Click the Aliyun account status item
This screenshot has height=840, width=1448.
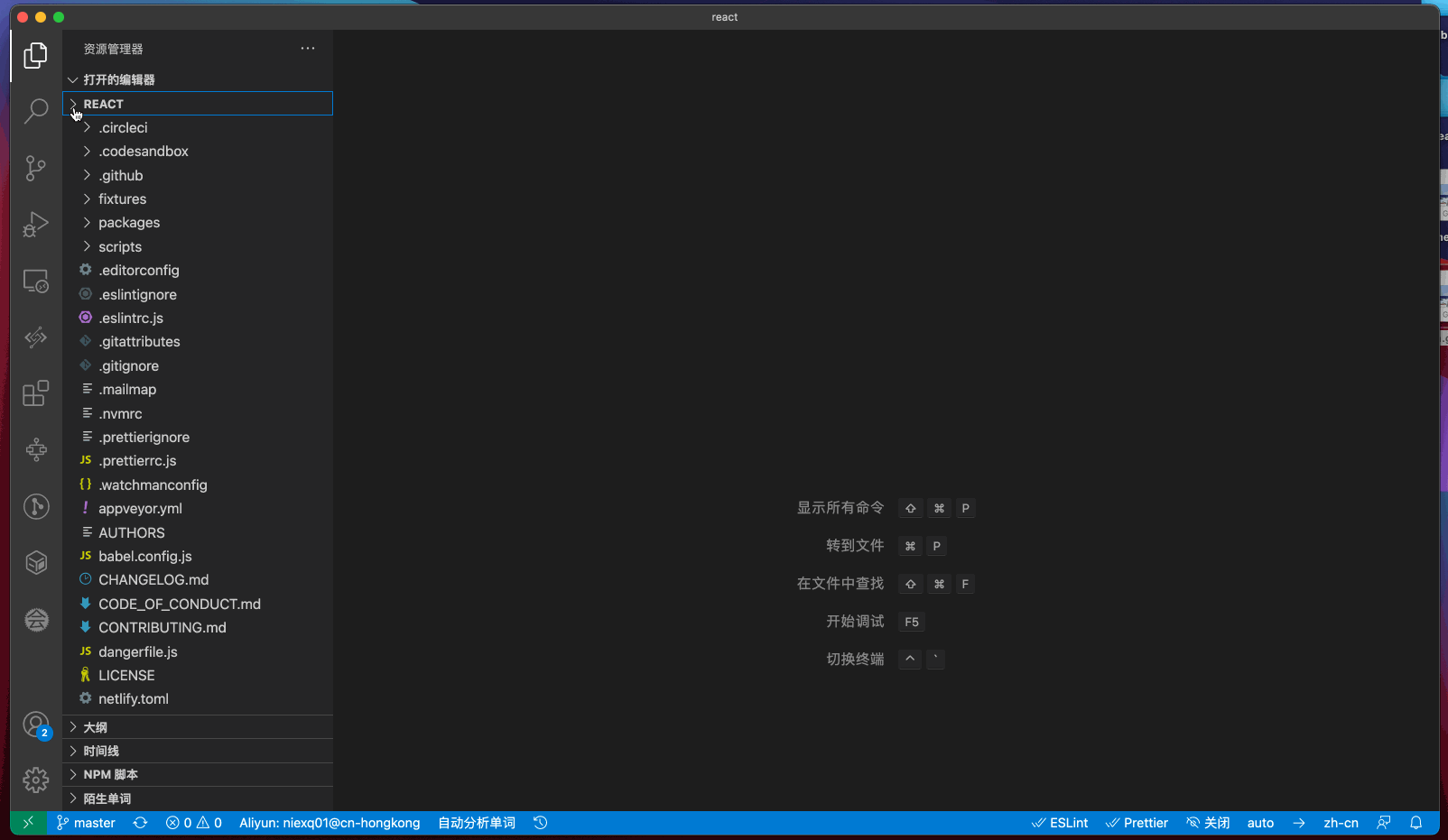(x=330, y=823)
